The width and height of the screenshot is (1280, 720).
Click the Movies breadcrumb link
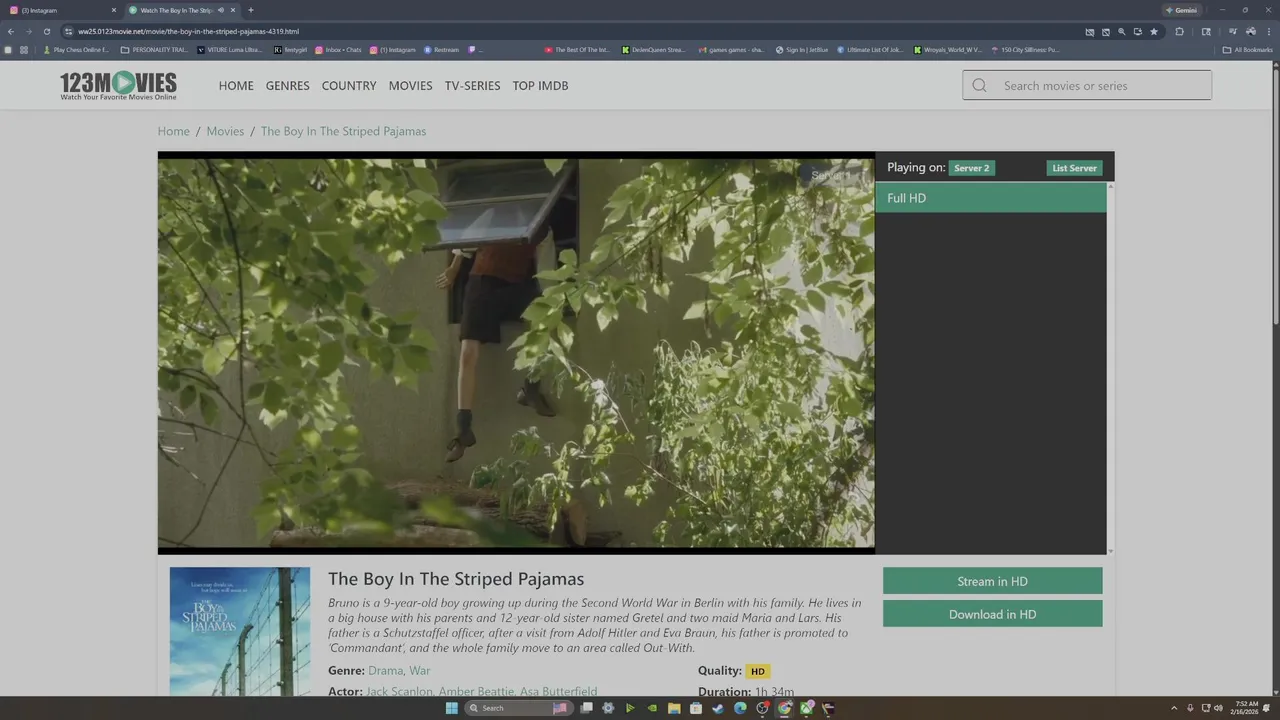coord(225,131)
